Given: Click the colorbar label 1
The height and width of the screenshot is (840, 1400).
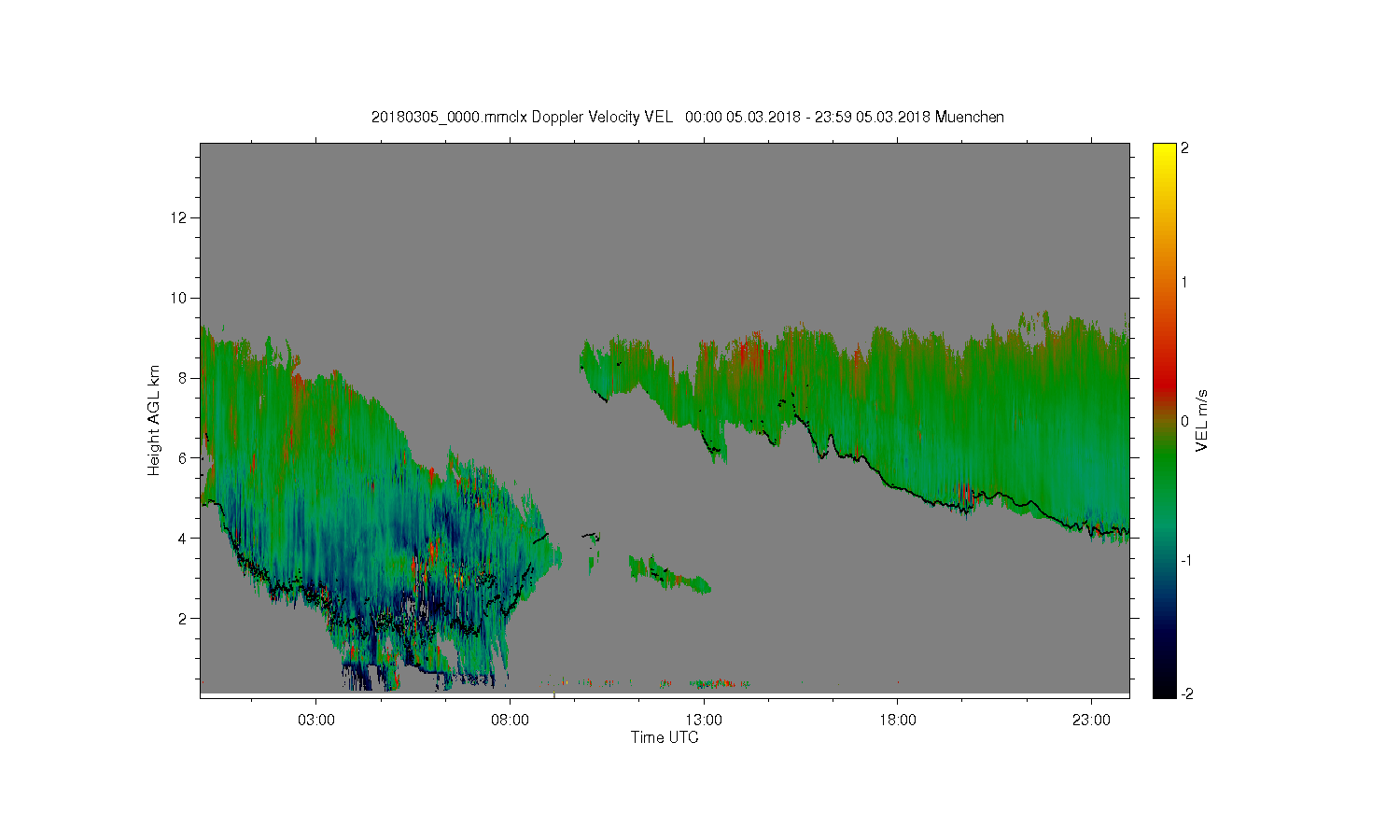Looking at the screenshot, I should pyautogui.click(x=1185, y=283).
